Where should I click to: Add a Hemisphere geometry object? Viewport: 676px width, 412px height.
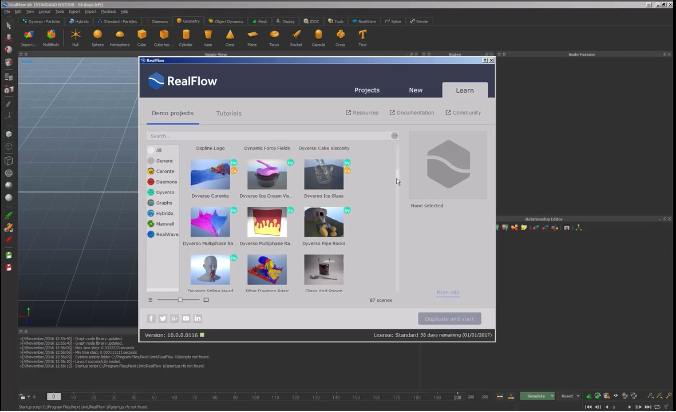point(119,37)
